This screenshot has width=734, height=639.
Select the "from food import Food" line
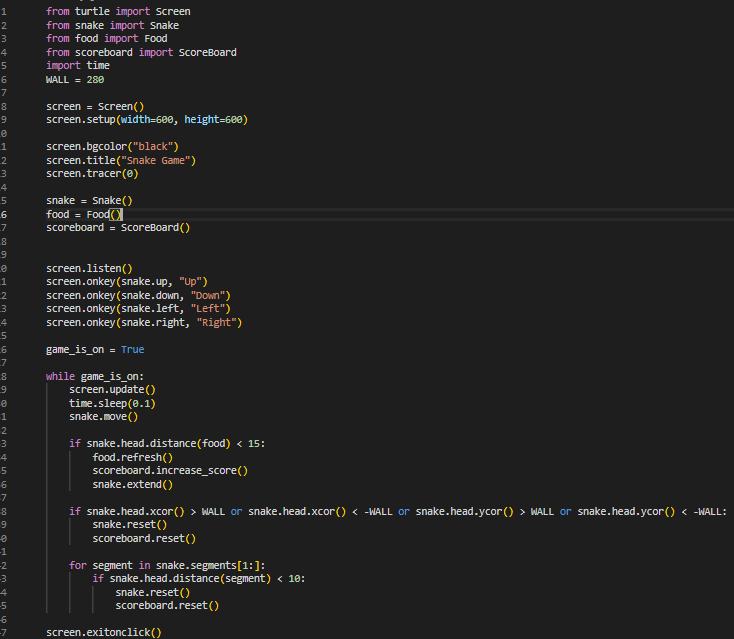107,38
